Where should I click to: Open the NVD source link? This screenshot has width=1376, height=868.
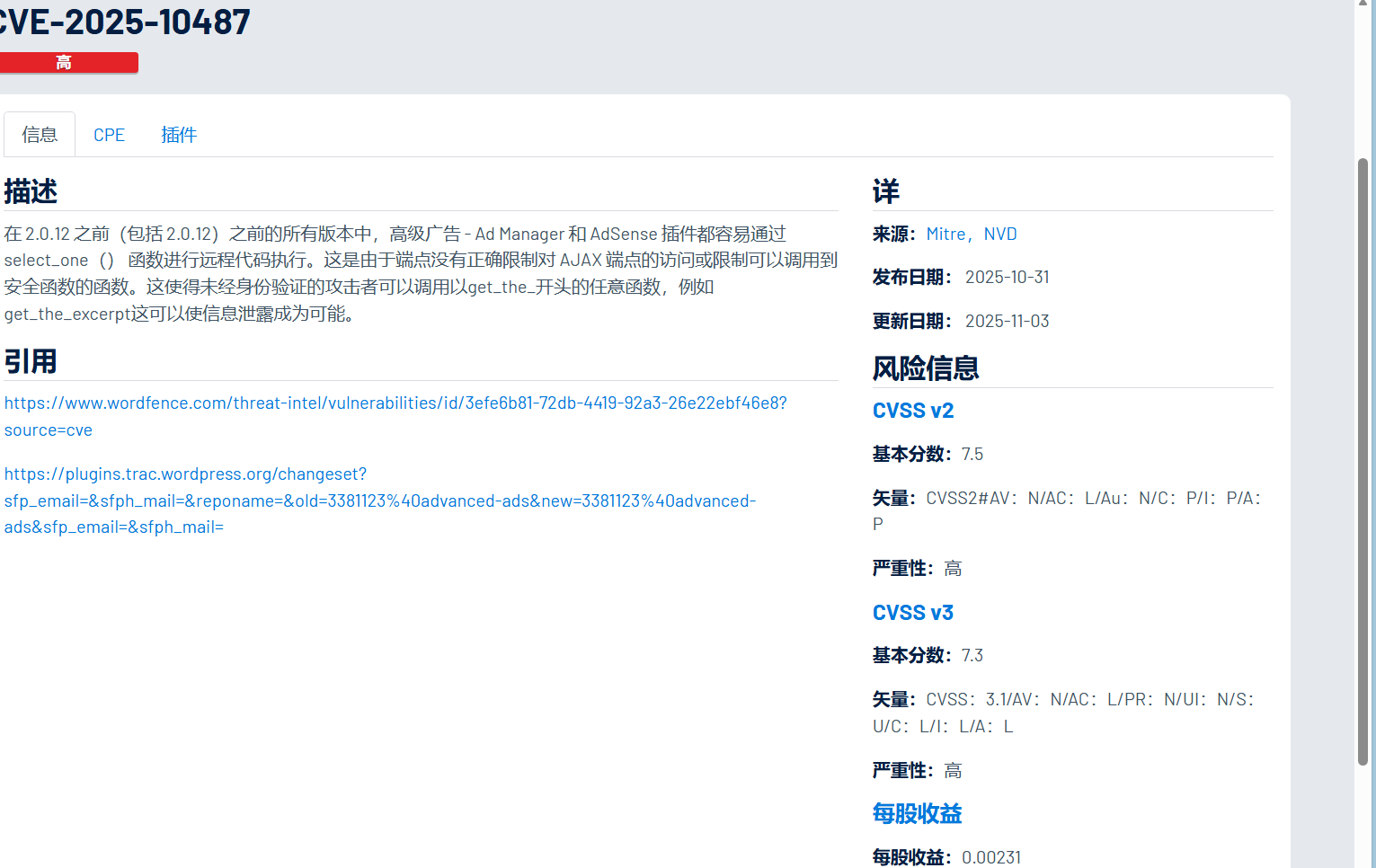click(1001, 234)
